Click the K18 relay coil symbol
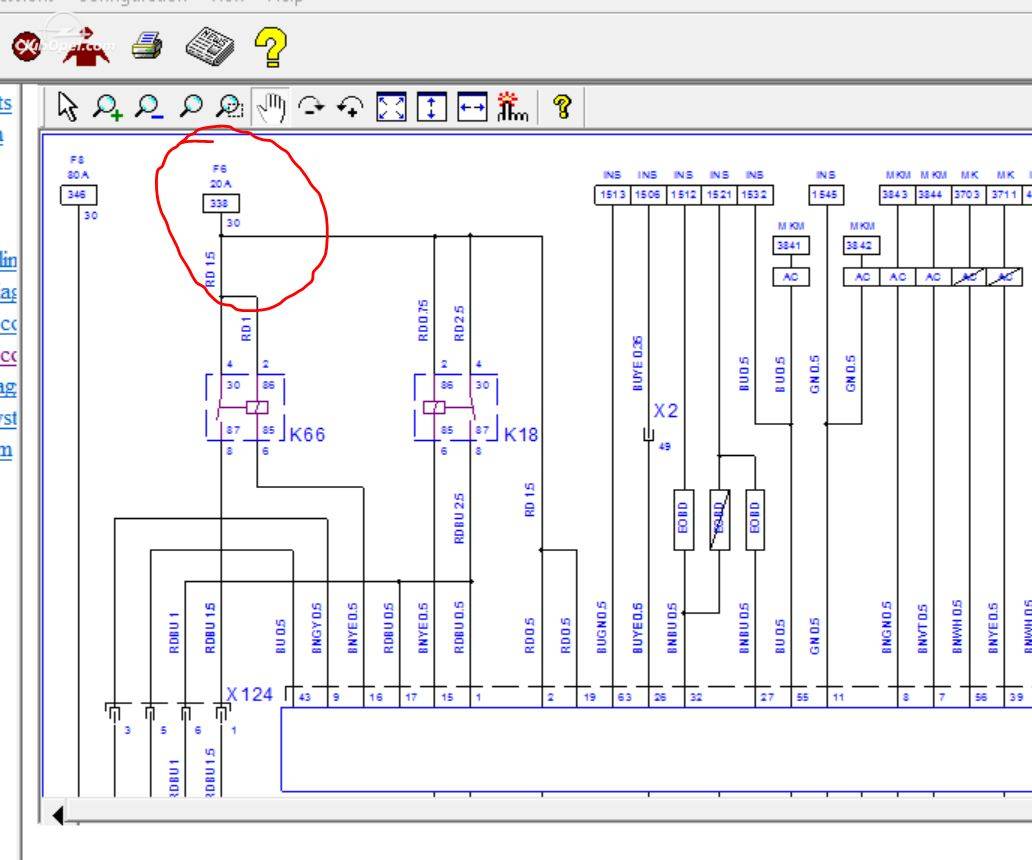 (434, 407)
